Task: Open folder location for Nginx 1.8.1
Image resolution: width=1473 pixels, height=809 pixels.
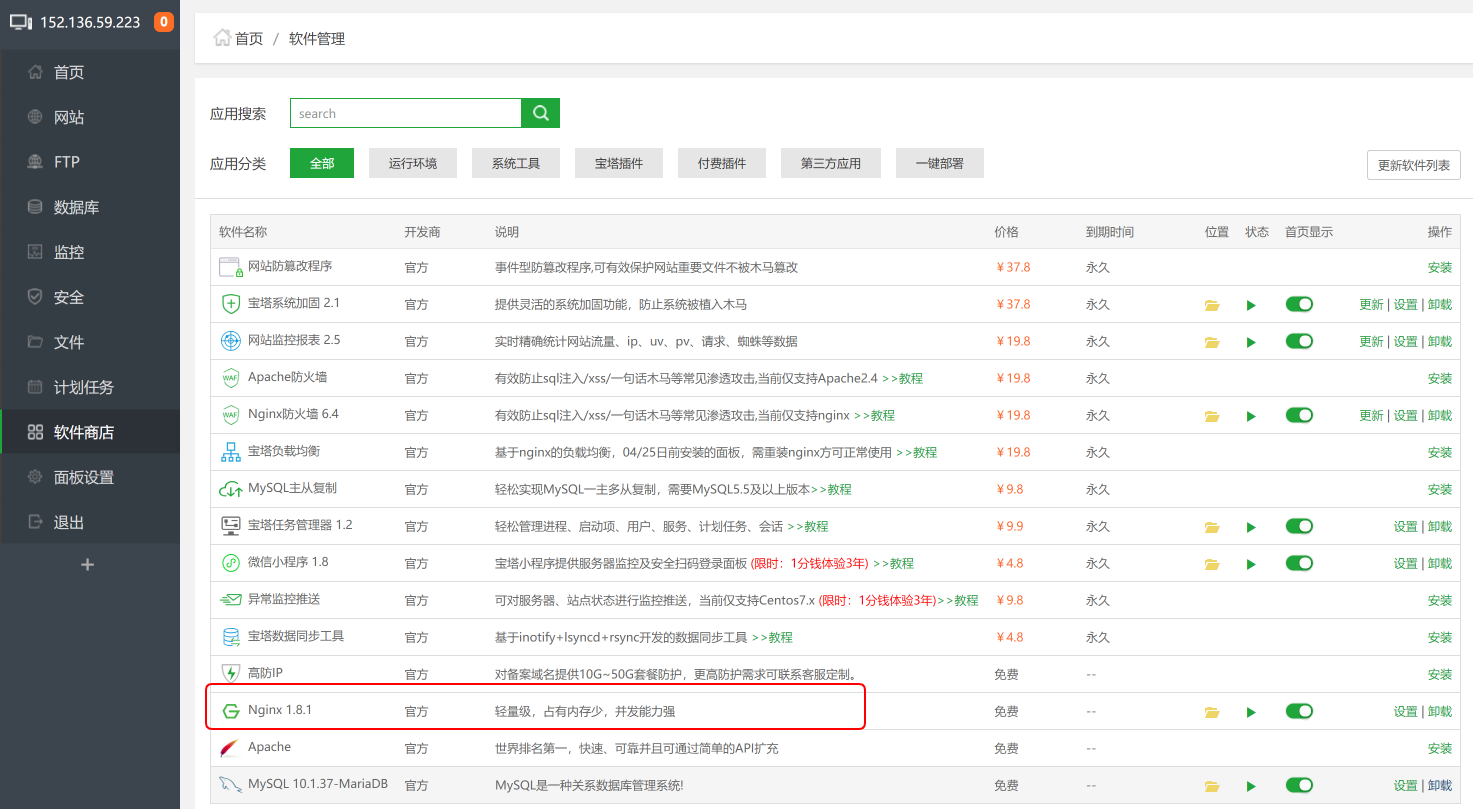Action: 1212,712
